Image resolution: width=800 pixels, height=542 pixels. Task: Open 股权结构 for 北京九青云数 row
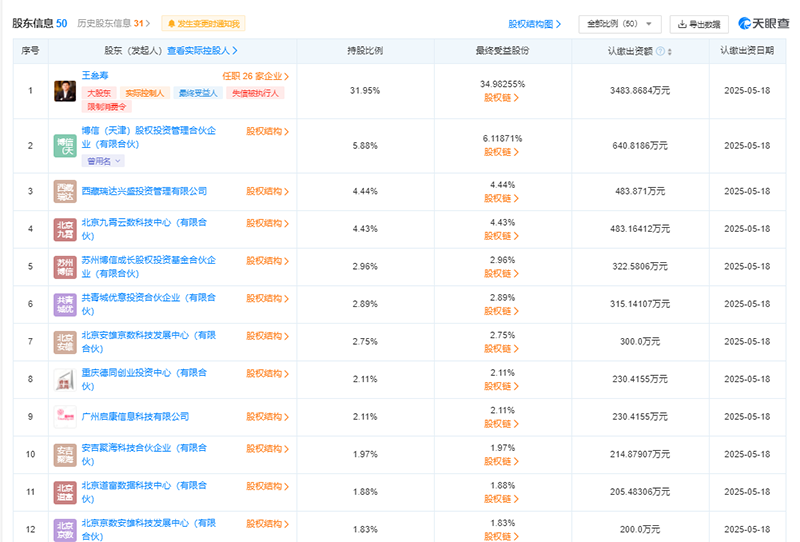(267, 224)
